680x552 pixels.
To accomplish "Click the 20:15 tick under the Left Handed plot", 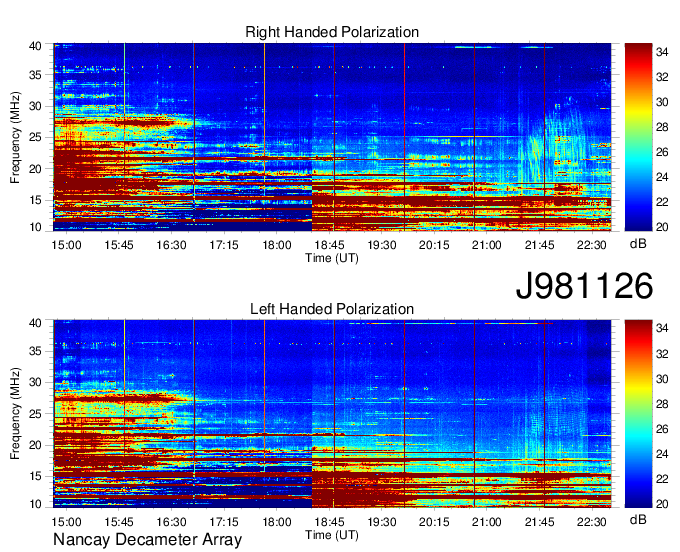I will (434, 522).
